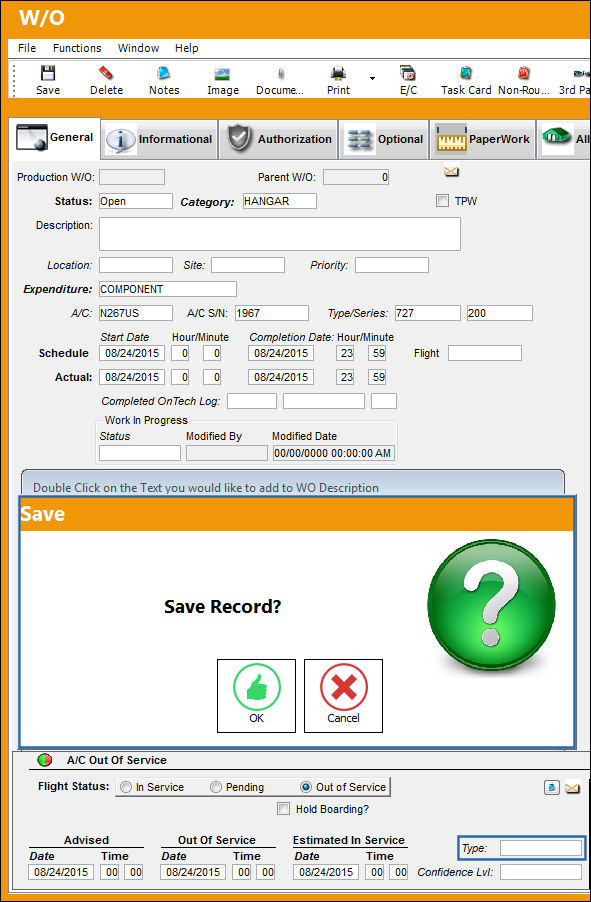Click the Actual Start Date field

pyautogui.click(x=132, y=377)
